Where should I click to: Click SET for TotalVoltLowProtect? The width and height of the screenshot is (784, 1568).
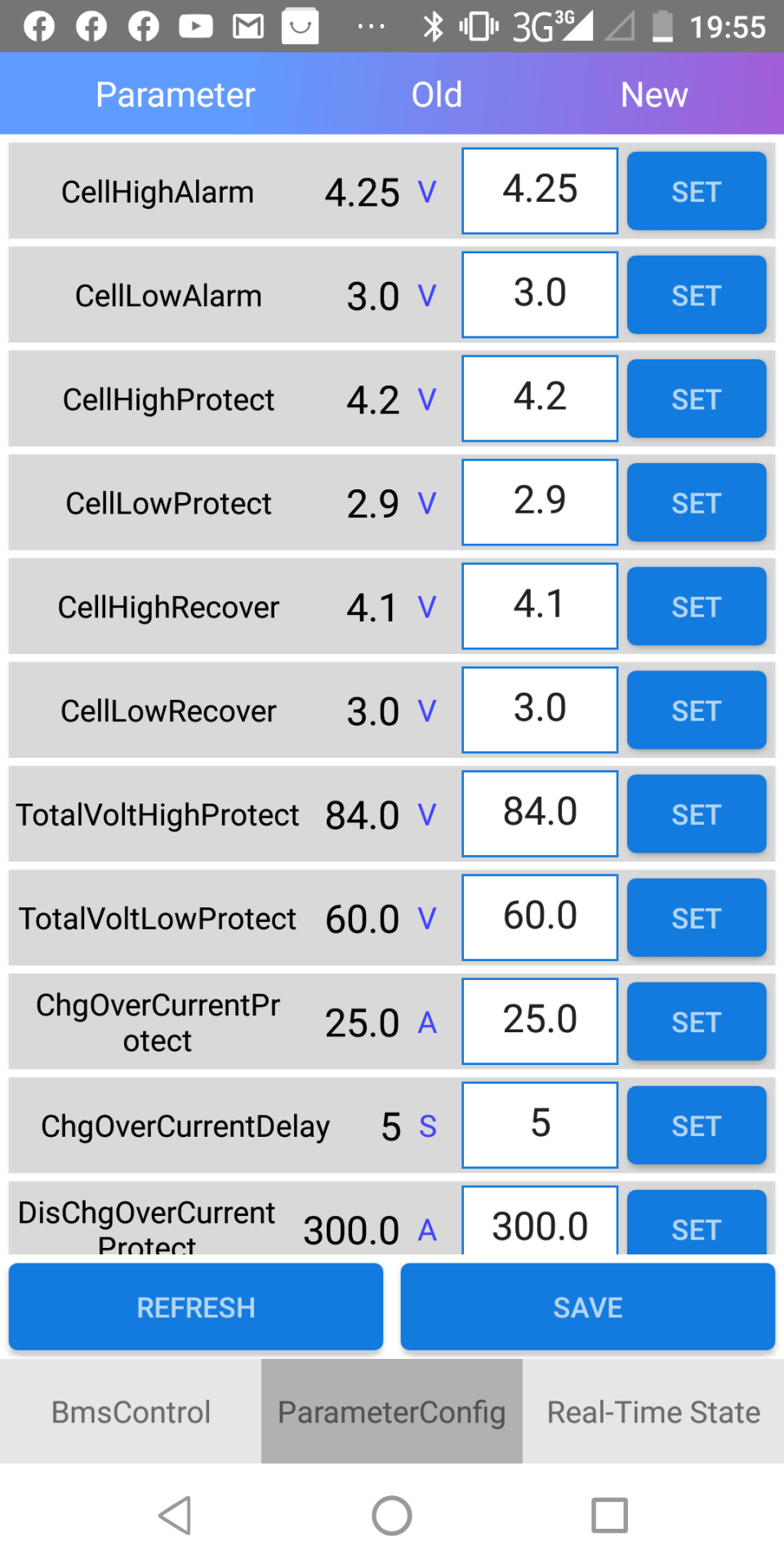(x=697, y=918)
